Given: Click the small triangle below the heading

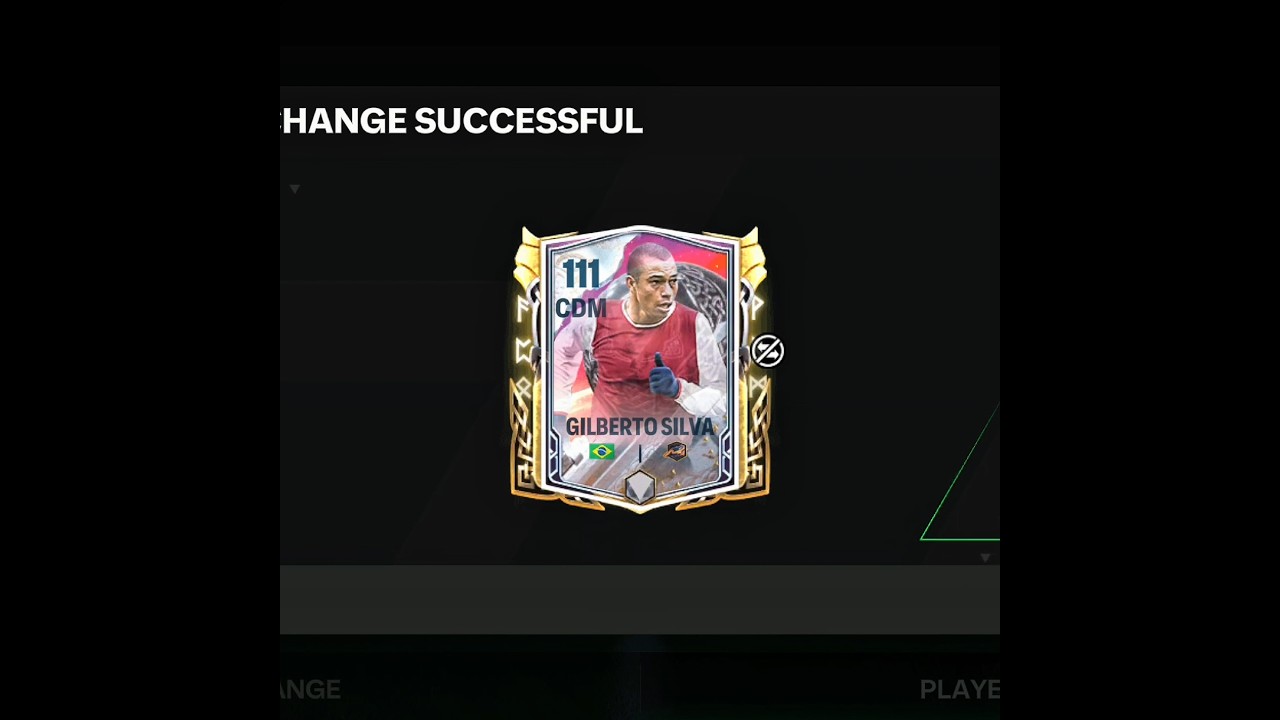Looking at the screenshot, I should tap(294, 188).
